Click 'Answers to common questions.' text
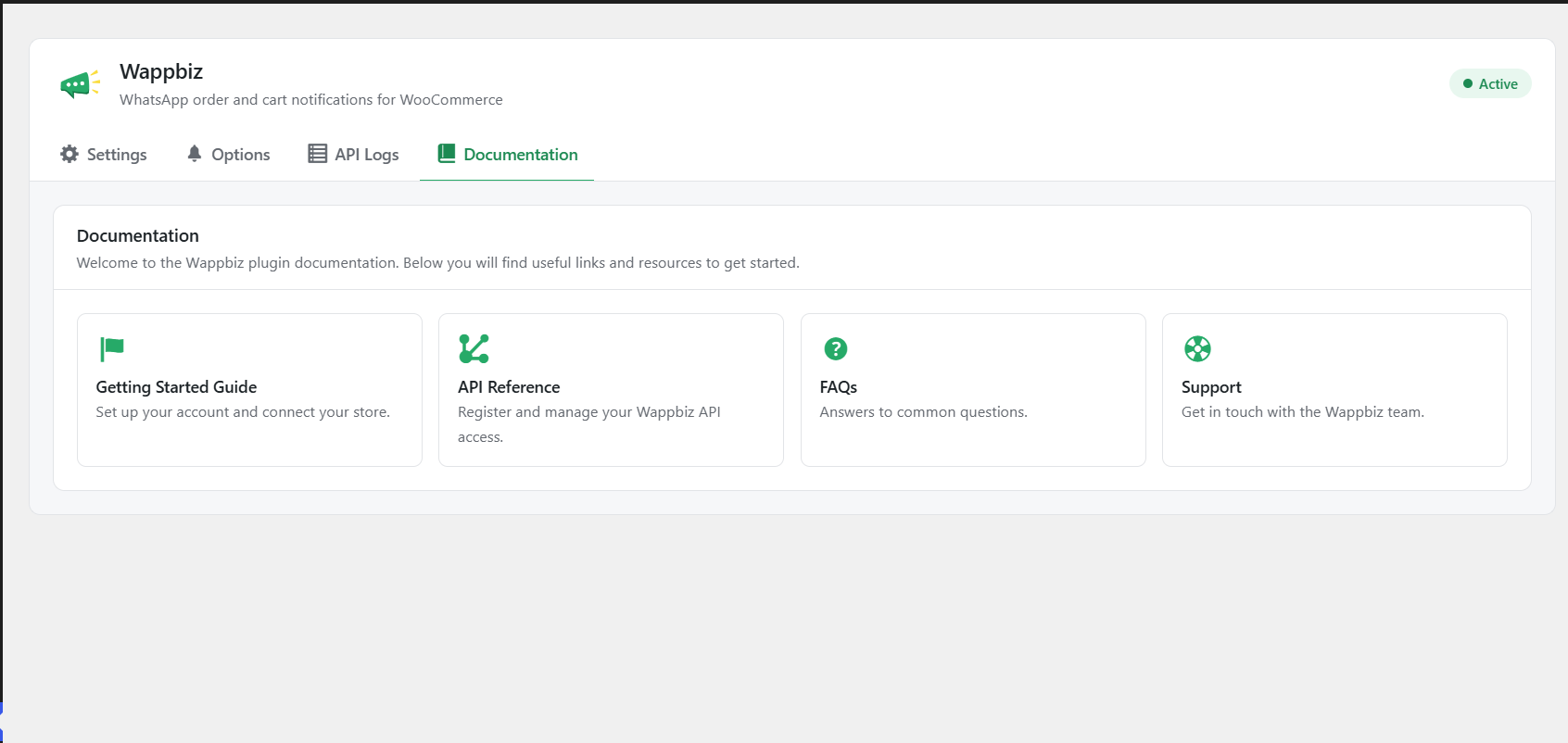Image resolution: width=1568 pixels, height=743 pixels. pyautogui.click(x=924, y=412)
